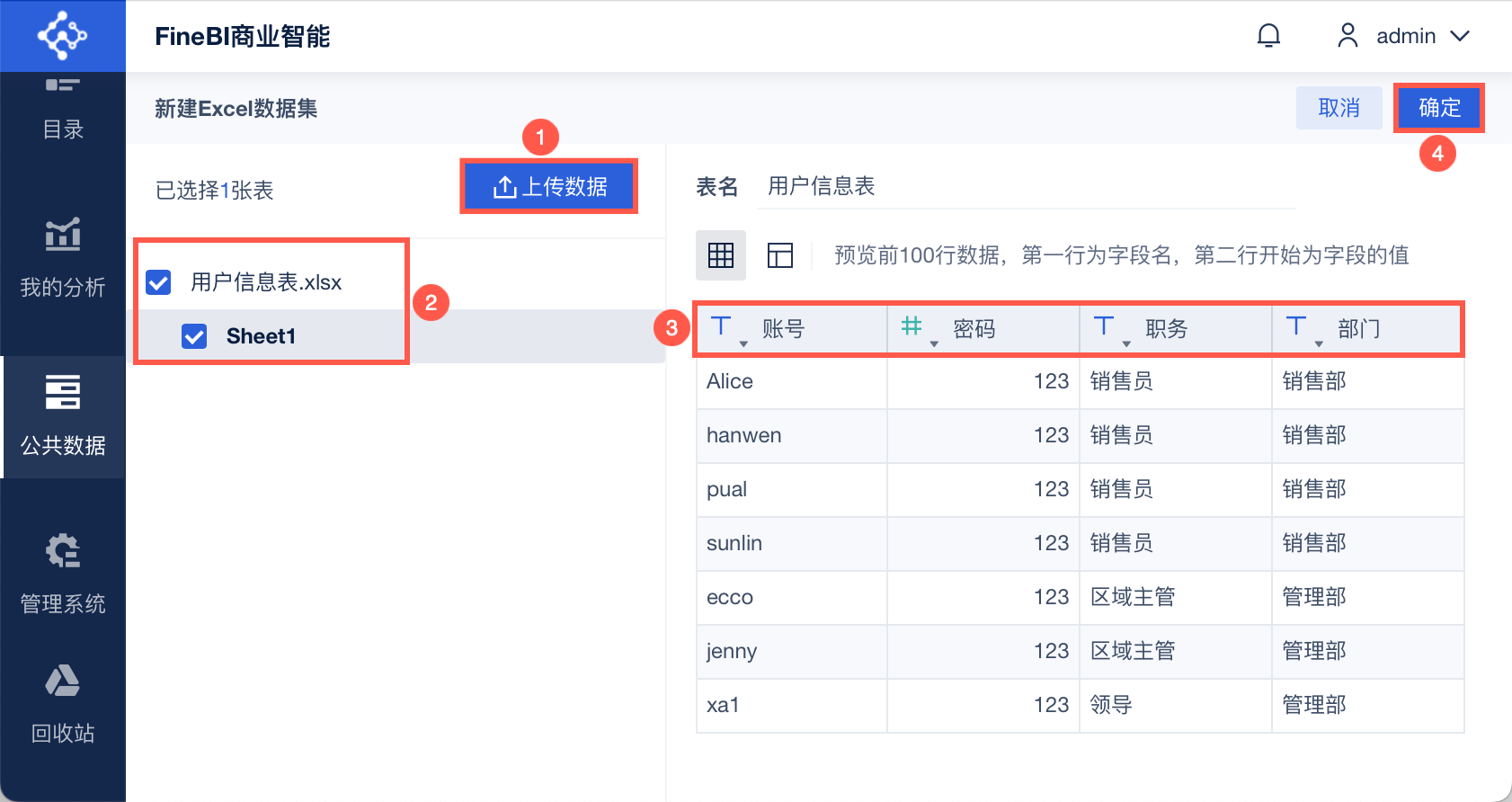Uncheck the 用户信息表.xlsx checkbox
Image resolution: width=1512 pixels, height=802 pixels.
pos(159,282)
